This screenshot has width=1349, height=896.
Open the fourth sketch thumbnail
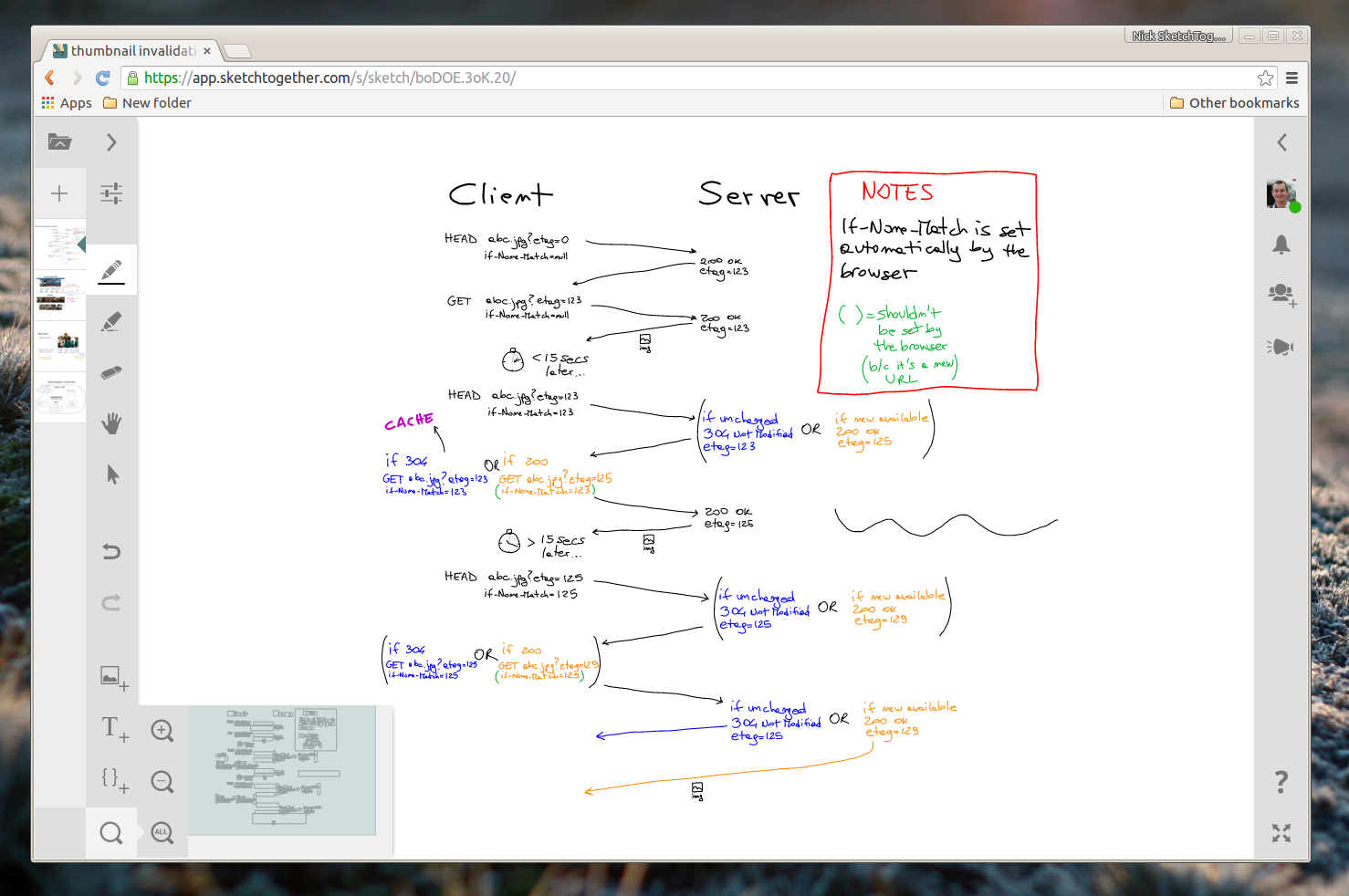click(59, 398)
